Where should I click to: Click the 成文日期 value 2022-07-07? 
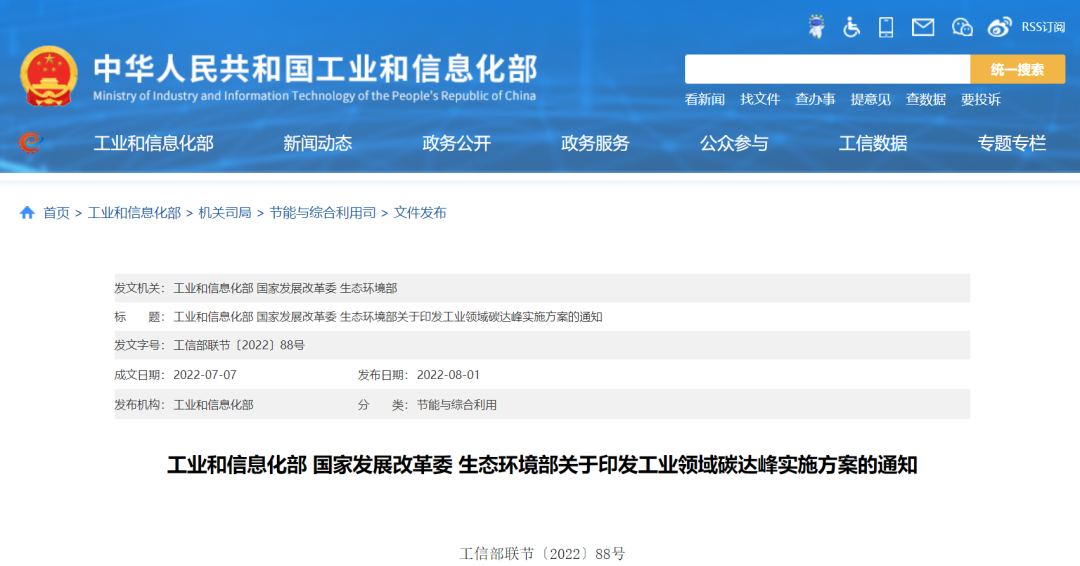coord(205,375)
